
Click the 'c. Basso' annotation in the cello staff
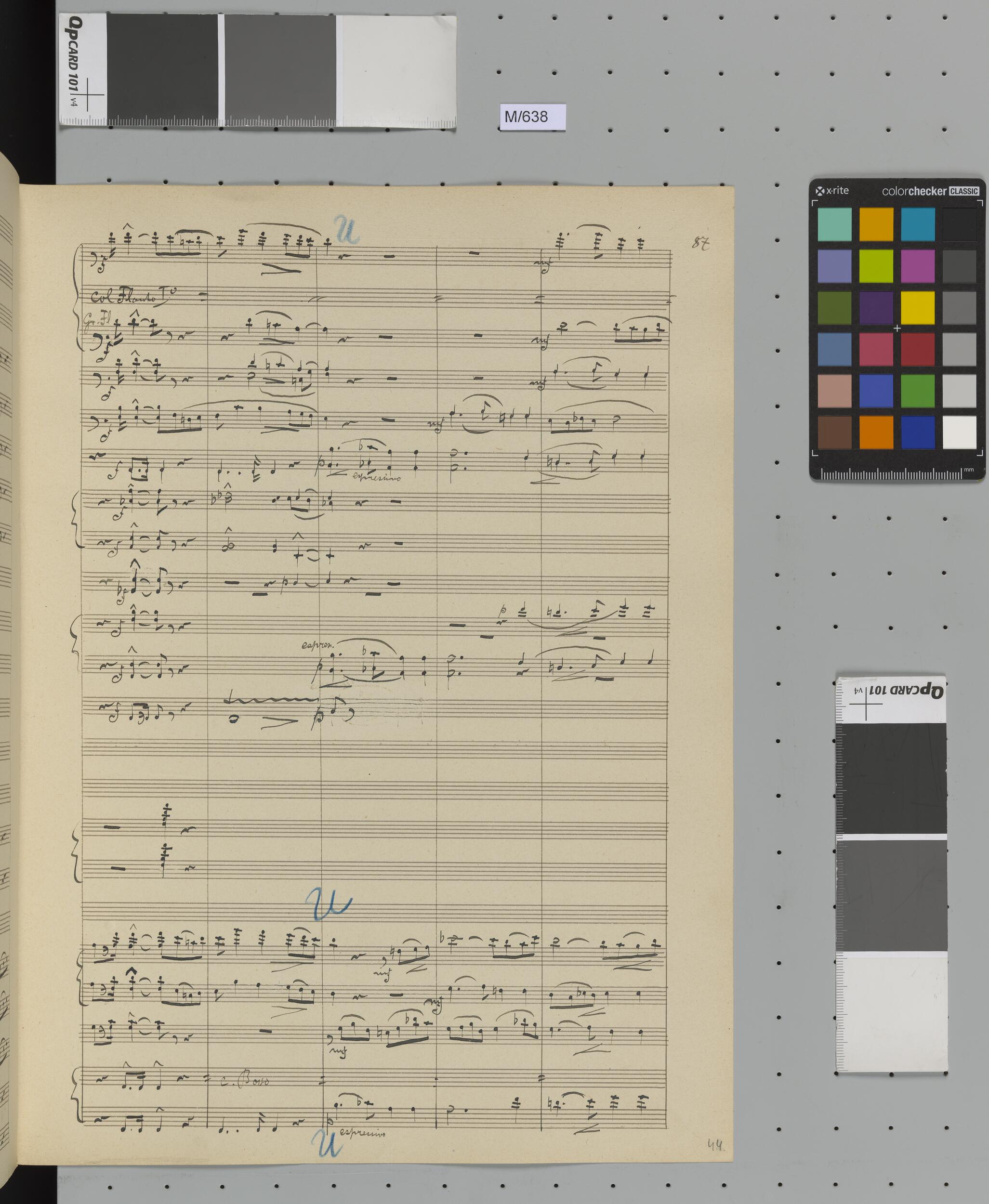coord(245,1080)
